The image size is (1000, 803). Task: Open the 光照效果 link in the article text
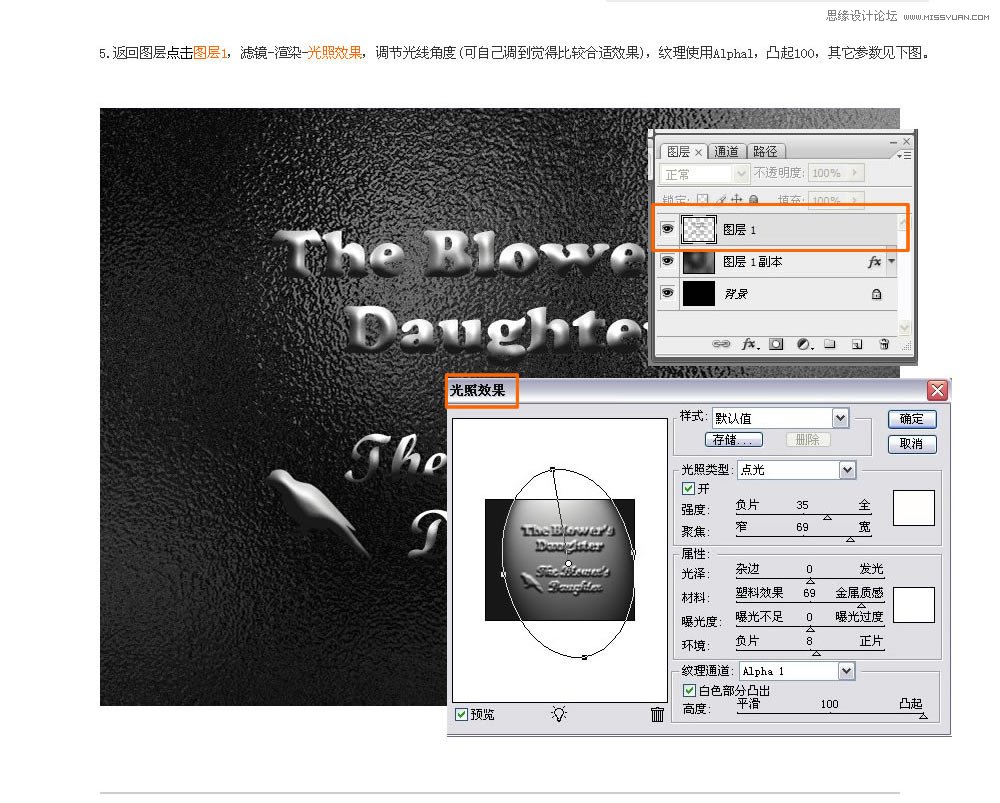click(x=335, y=52)
